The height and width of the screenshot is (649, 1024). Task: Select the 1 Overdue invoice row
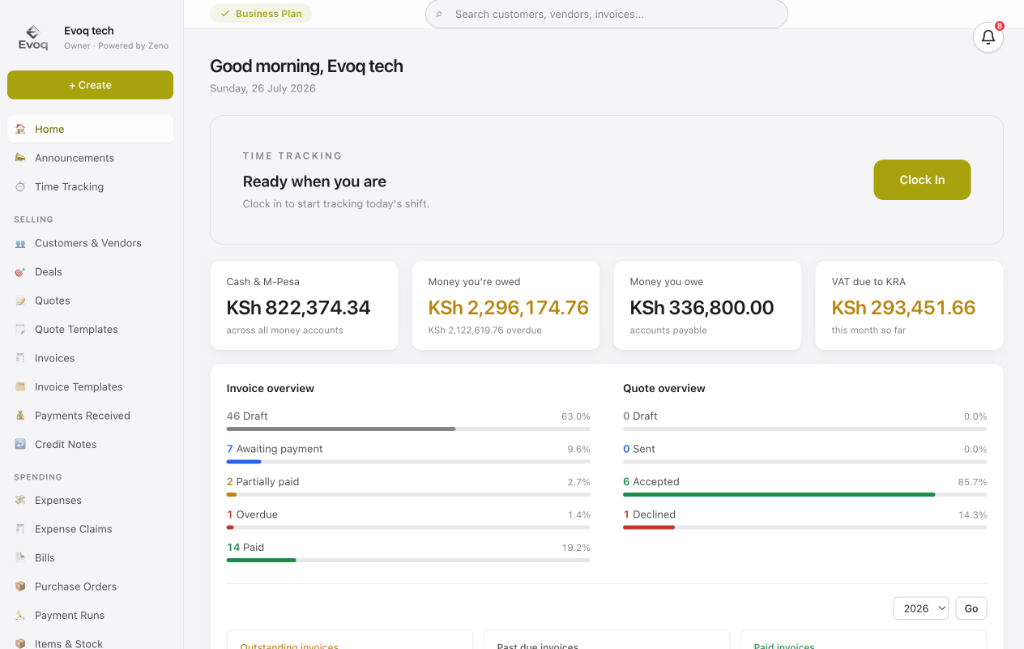tap(408, 520)
